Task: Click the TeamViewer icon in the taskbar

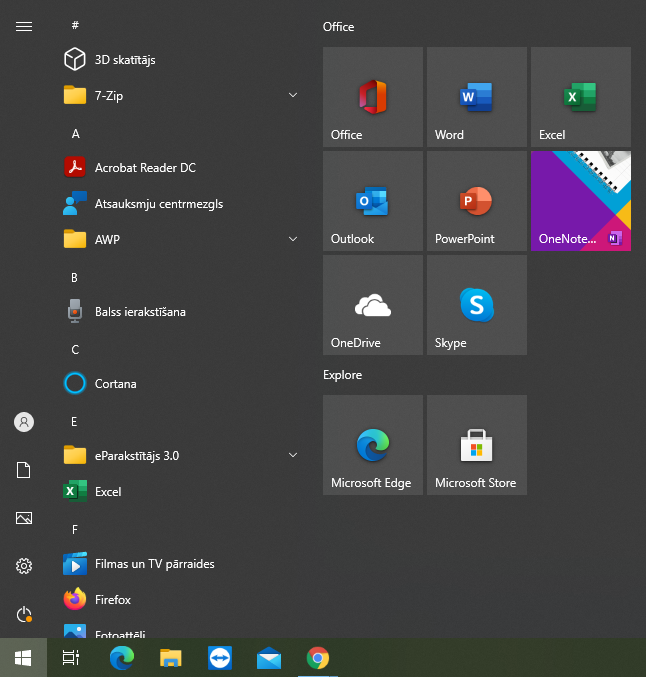Action: click(x=219, y=657)
